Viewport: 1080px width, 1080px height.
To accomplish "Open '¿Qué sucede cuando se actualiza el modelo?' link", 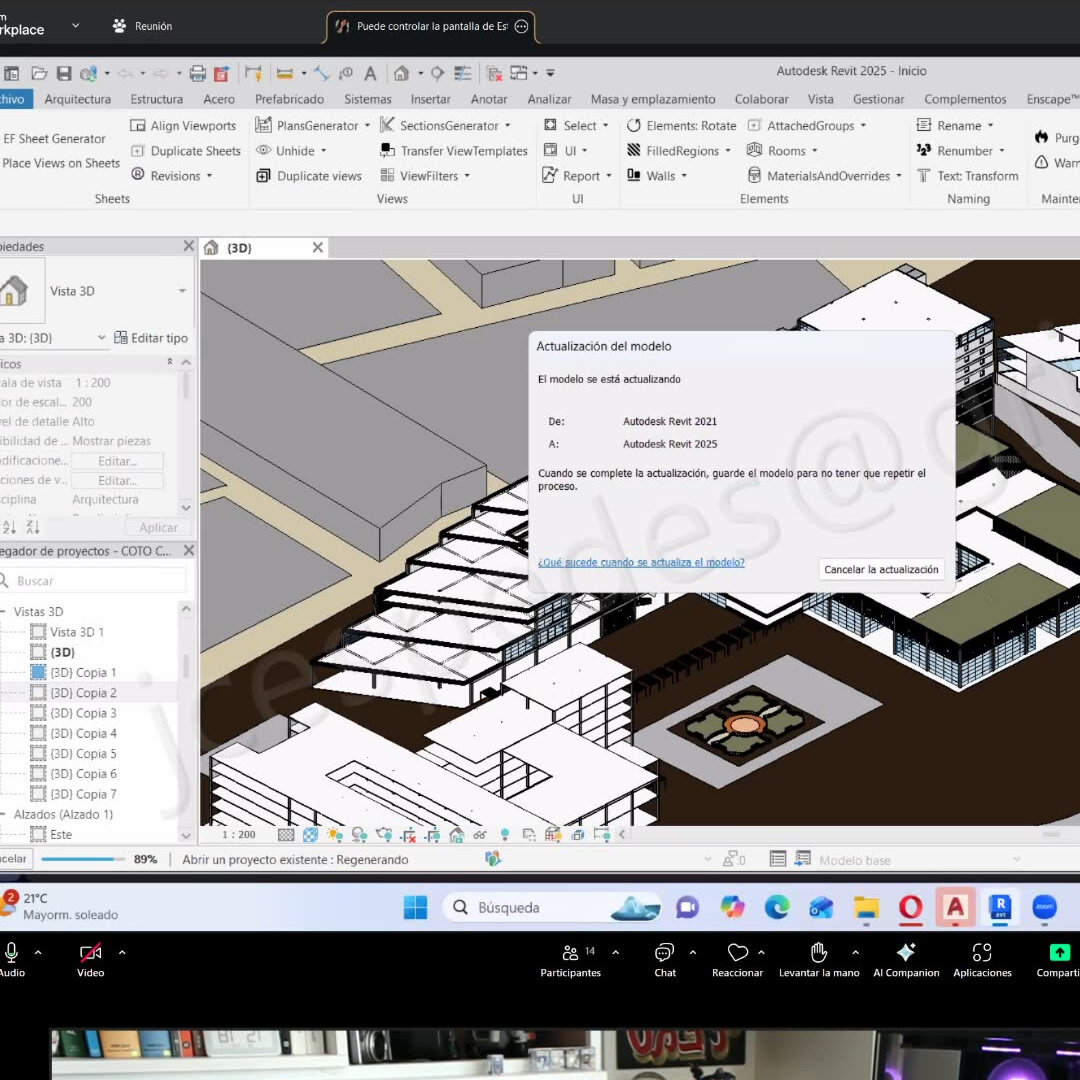I will pyautogui.click(x=641, y=562).
